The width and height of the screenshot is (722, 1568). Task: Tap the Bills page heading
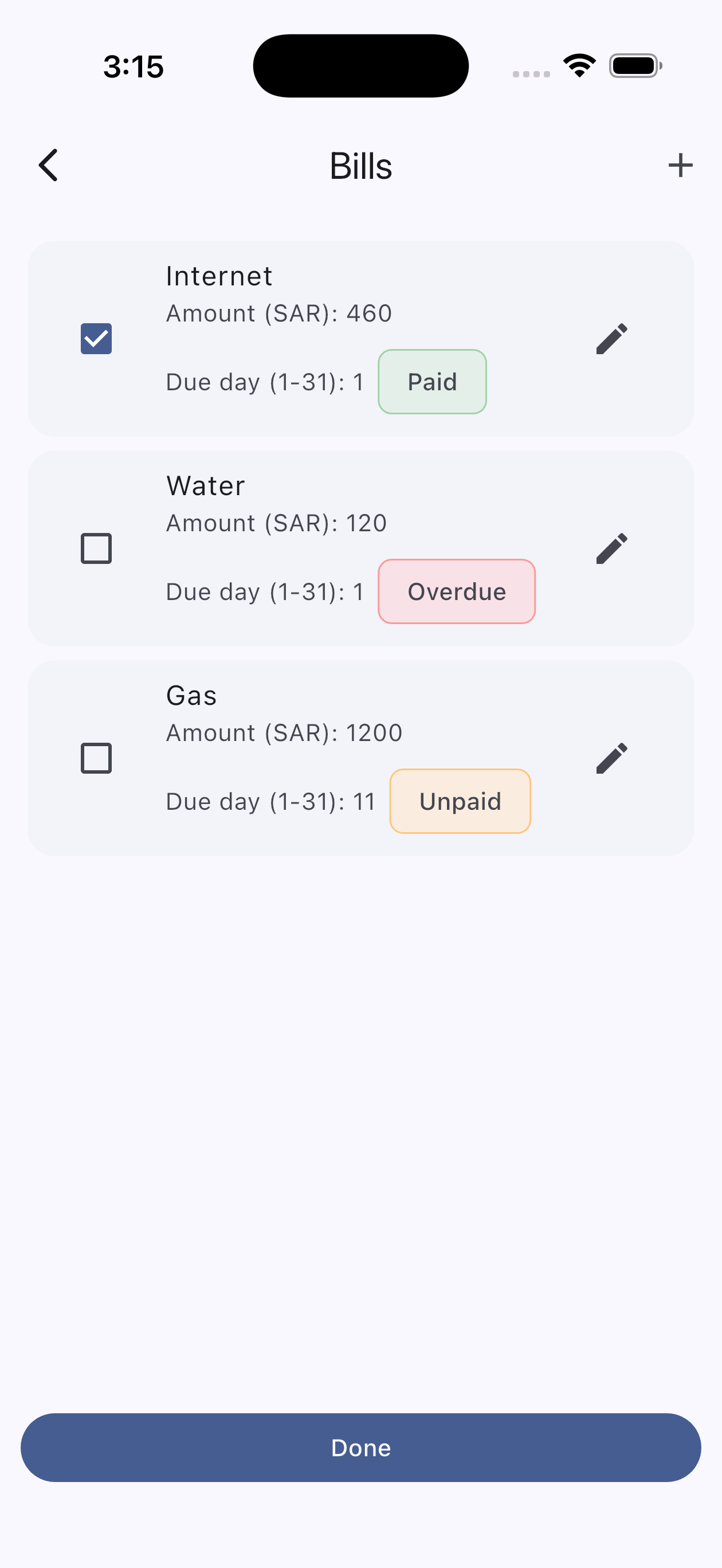[361, 166]
